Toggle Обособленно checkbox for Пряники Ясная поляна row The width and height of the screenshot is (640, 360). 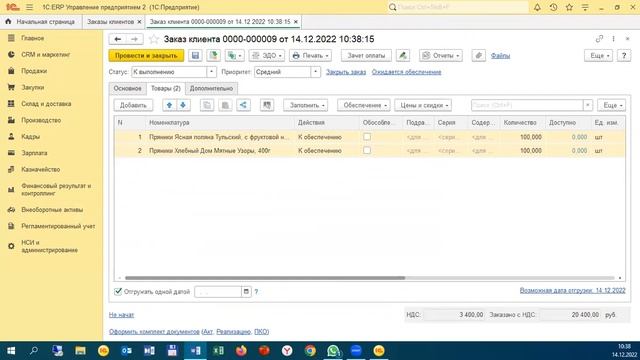pos(367,137)
